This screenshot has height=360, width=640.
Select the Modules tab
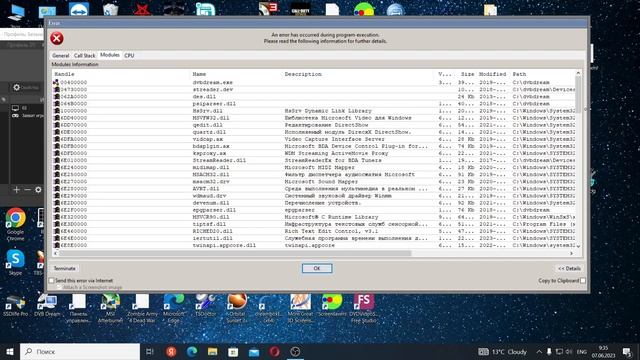coord(110,55)
